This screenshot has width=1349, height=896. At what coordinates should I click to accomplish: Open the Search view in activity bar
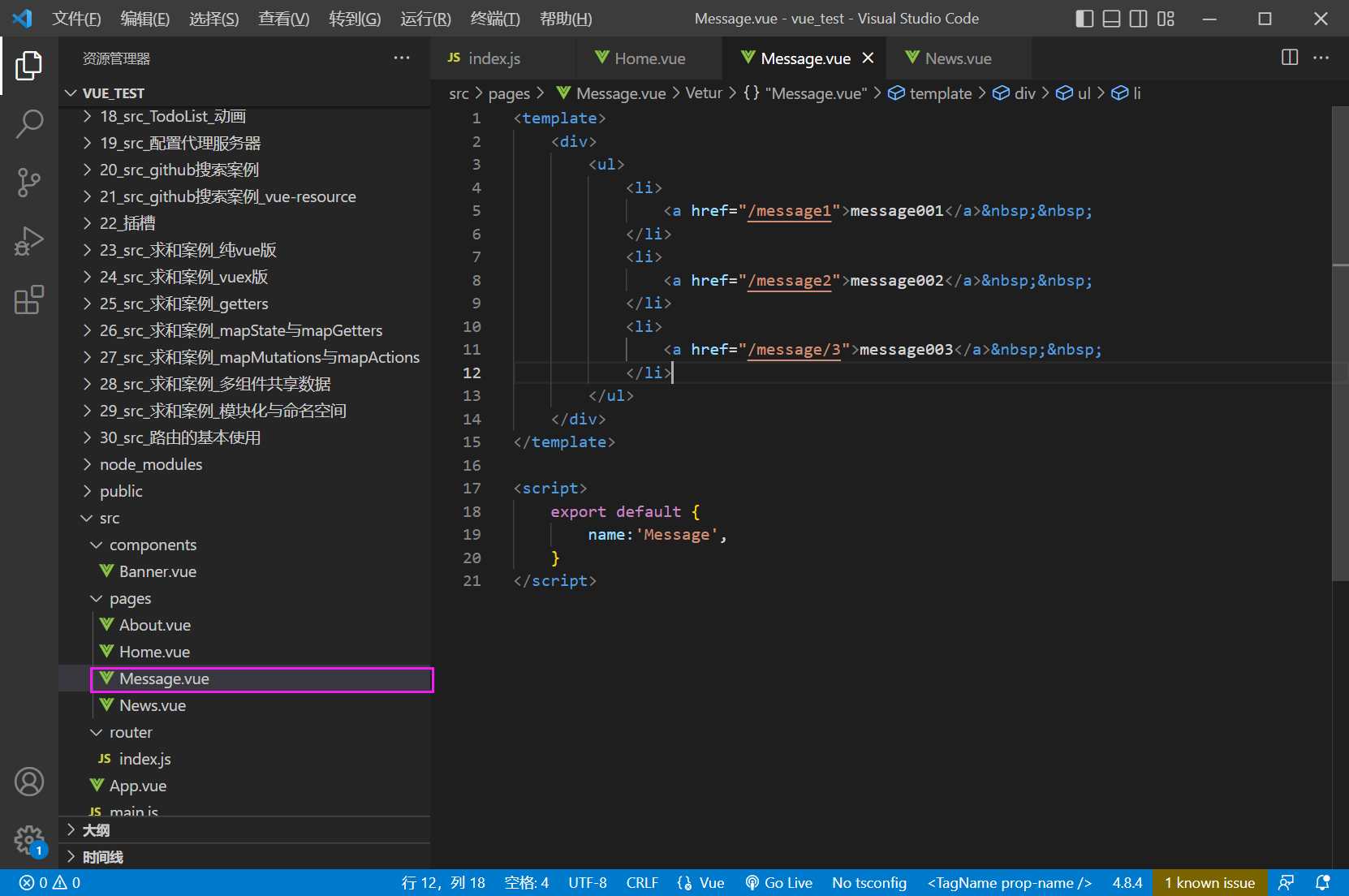[29, 124]
